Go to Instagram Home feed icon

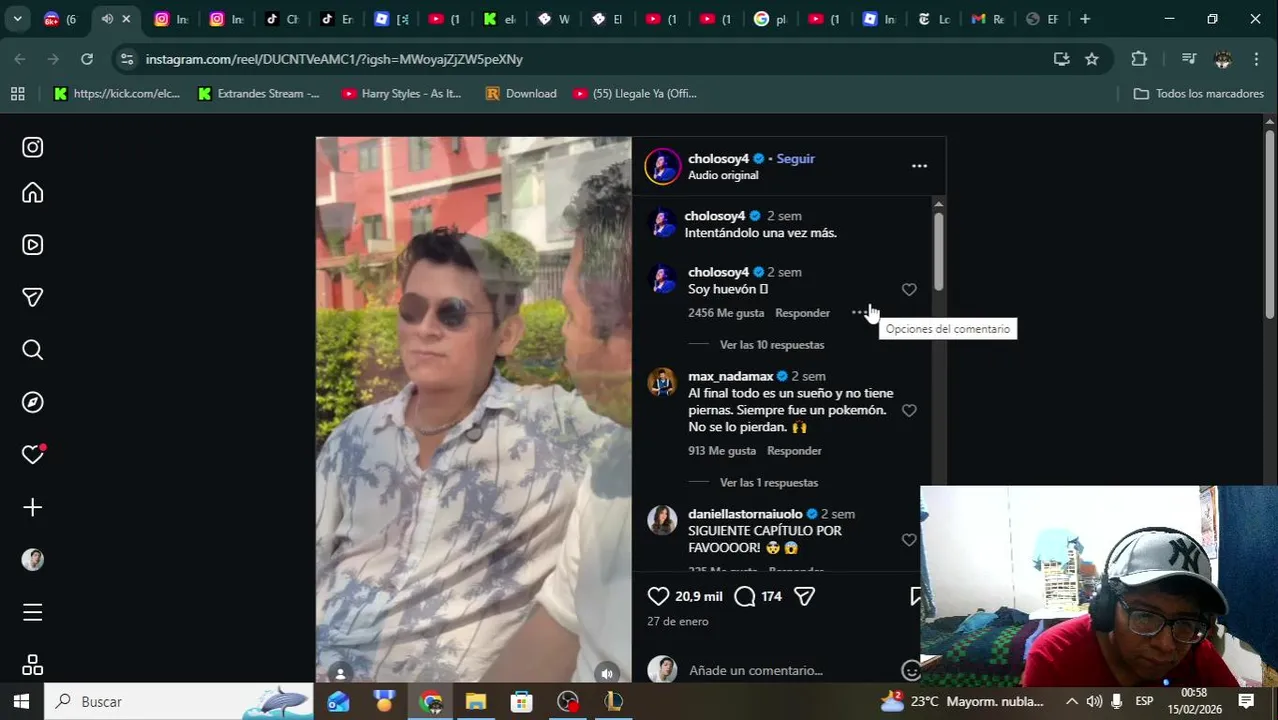click(33, 193)
